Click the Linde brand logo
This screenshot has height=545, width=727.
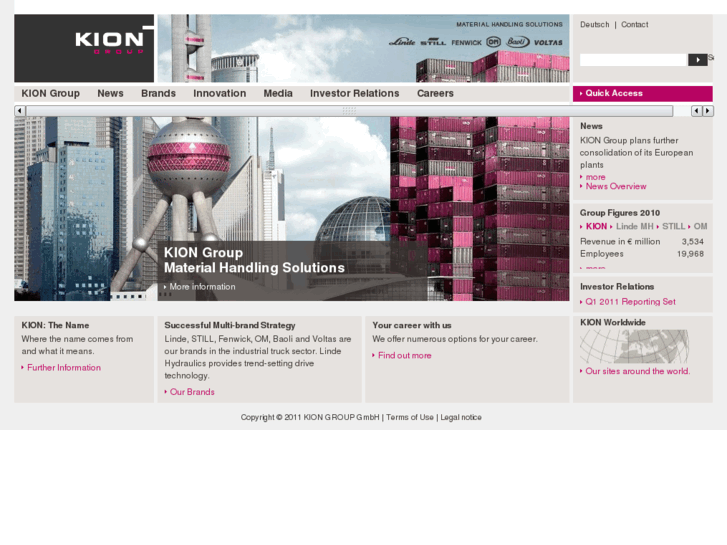point(402,42)
